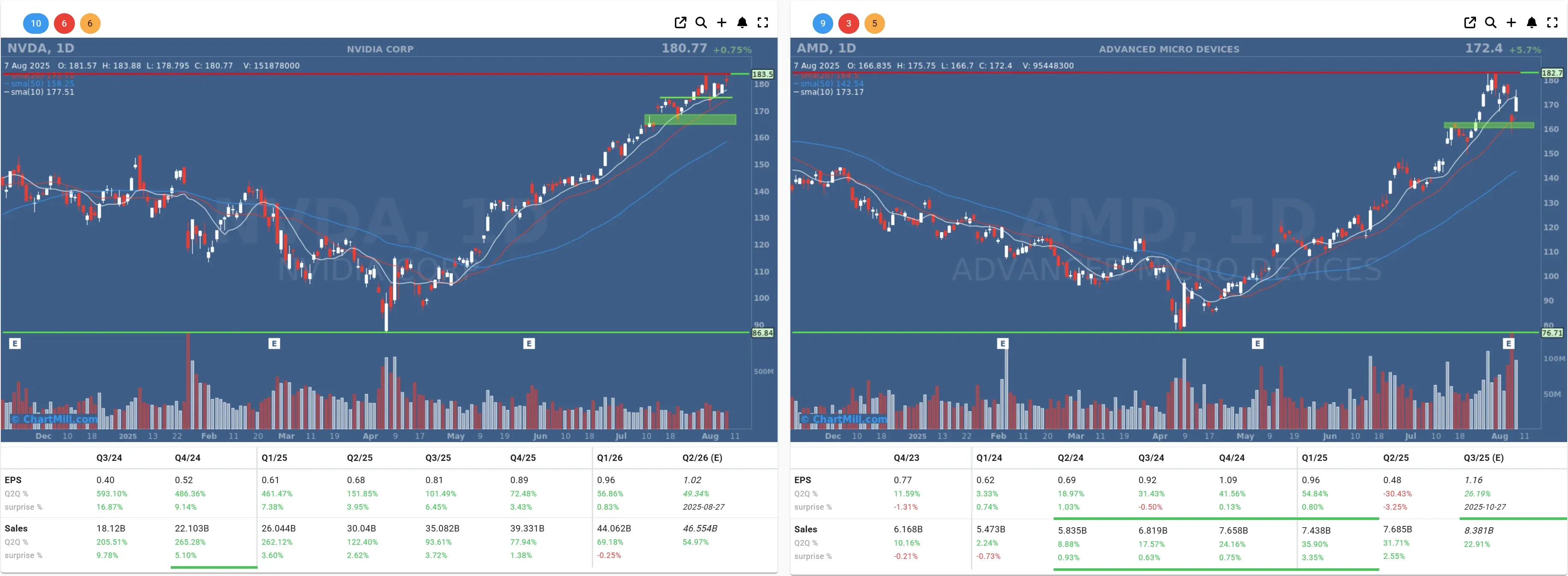This screenshot has width=1568, height=576.
Task: Click NVDA EPS Q2Q growth 593.10%
Action: coord(112,494)
